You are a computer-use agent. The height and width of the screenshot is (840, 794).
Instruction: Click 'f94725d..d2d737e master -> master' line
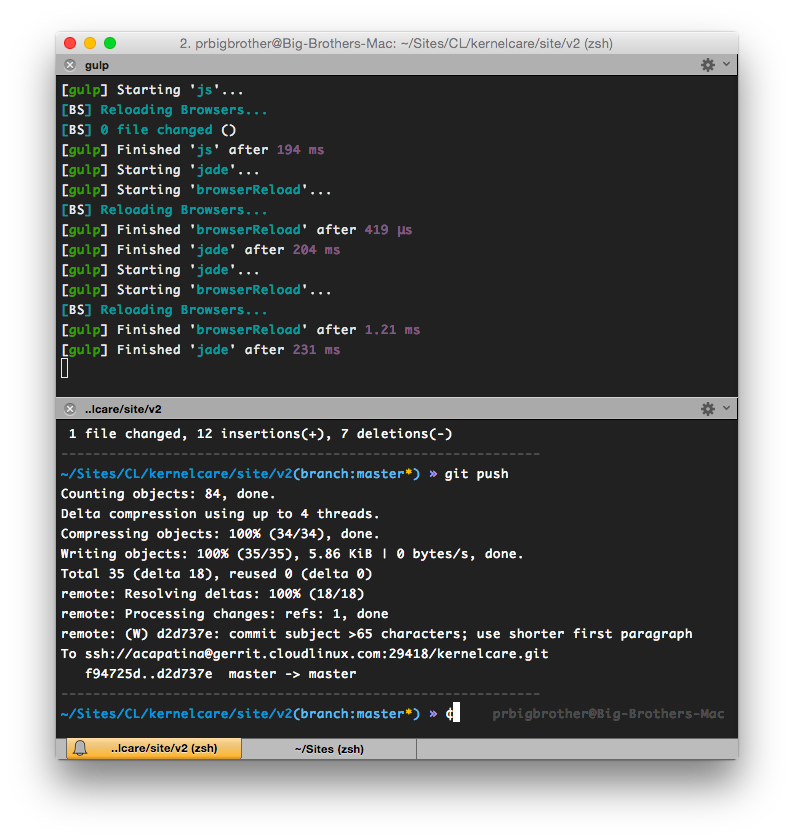coord(220,674)
